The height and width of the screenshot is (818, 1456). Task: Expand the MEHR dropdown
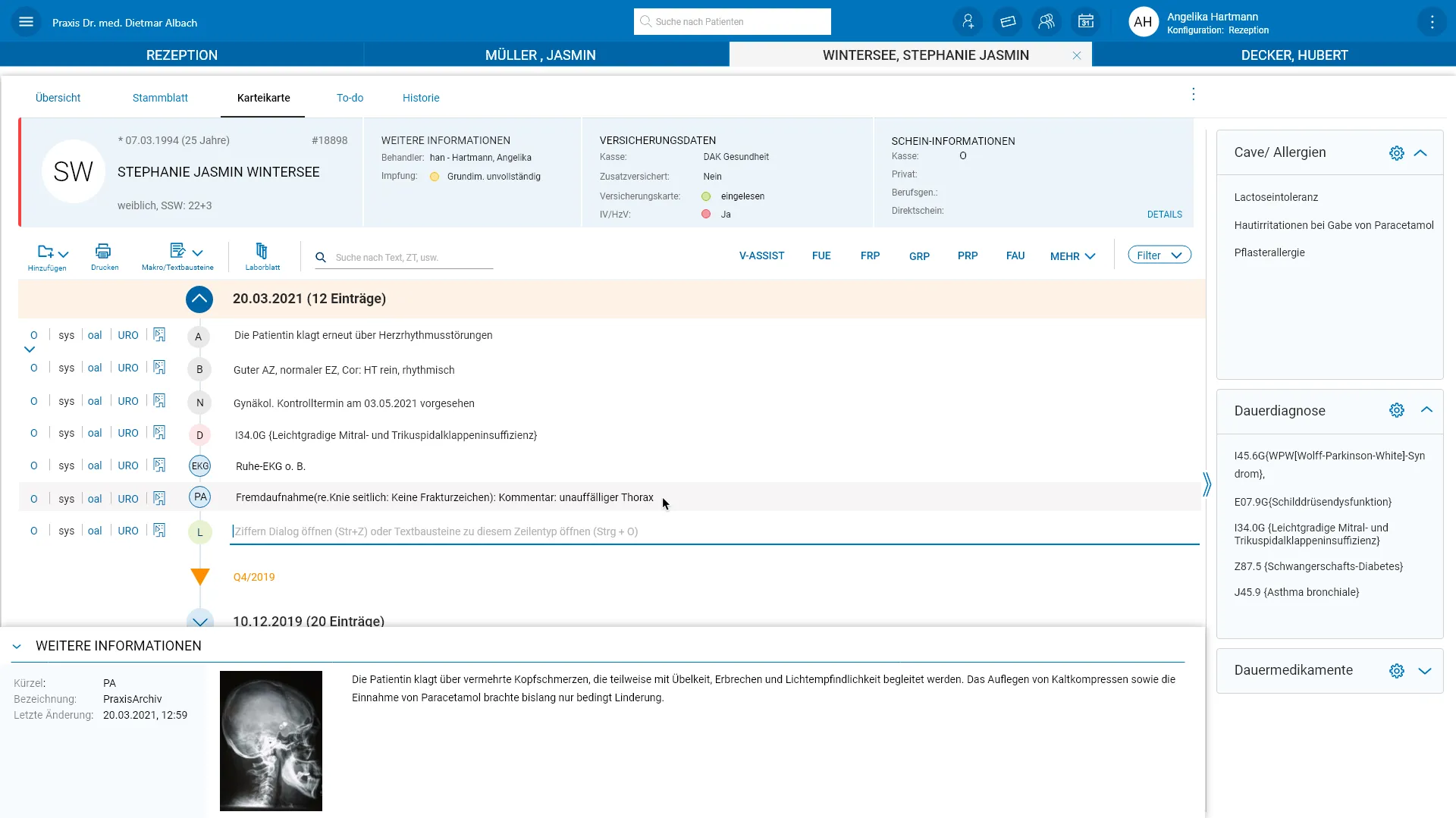[x=1072, y=256]
